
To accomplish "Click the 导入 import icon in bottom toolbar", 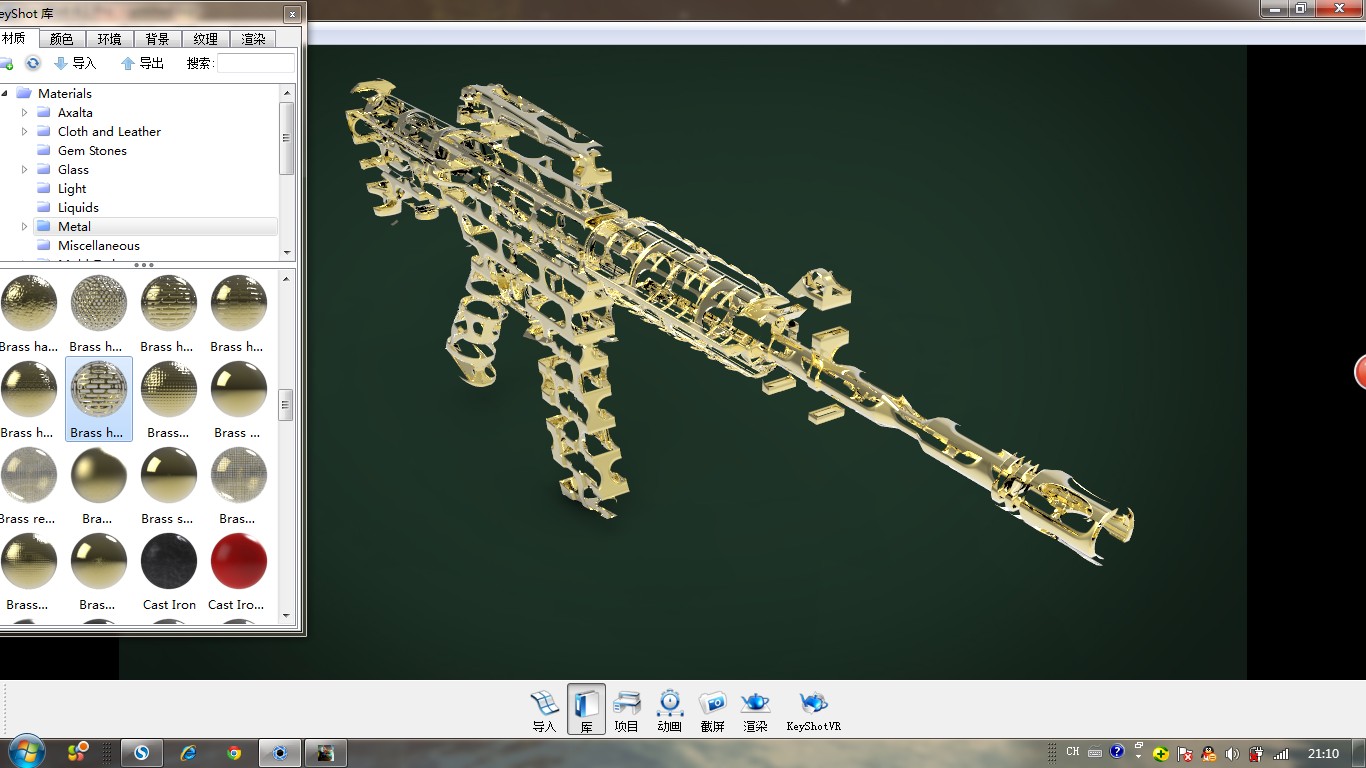I will coord(544,711).
